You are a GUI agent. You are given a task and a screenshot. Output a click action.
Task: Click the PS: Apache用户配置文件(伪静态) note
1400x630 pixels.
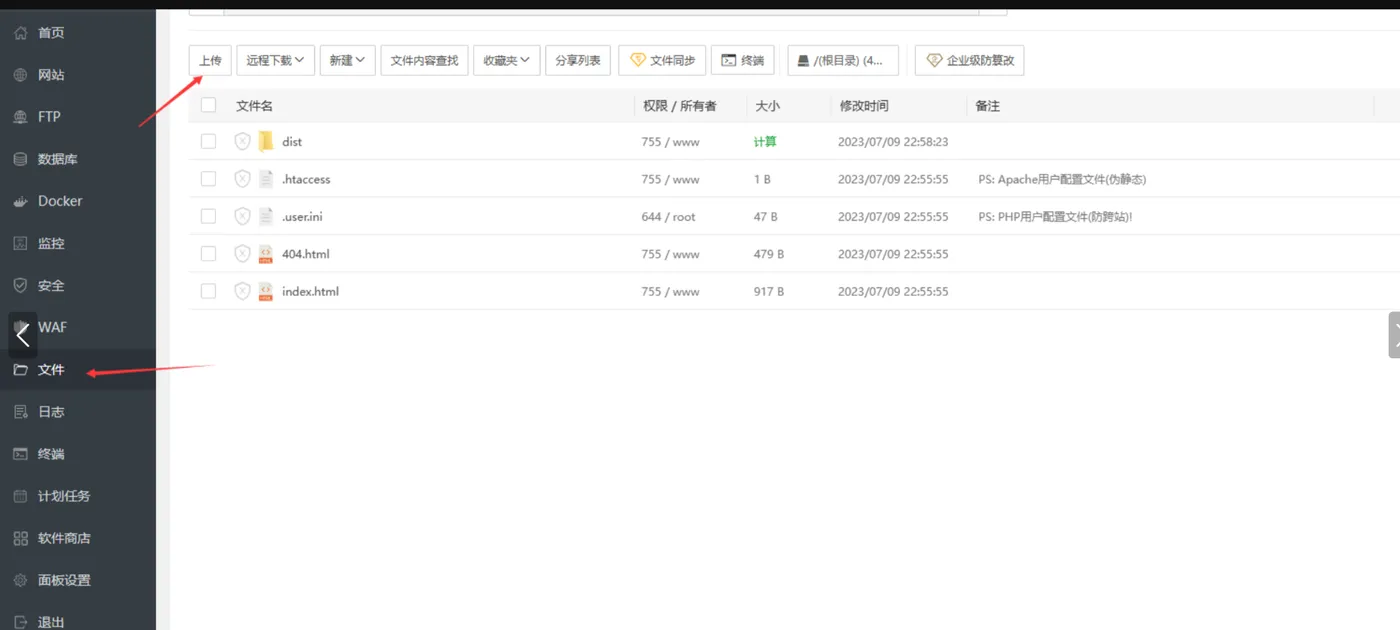pos(1062,179)
